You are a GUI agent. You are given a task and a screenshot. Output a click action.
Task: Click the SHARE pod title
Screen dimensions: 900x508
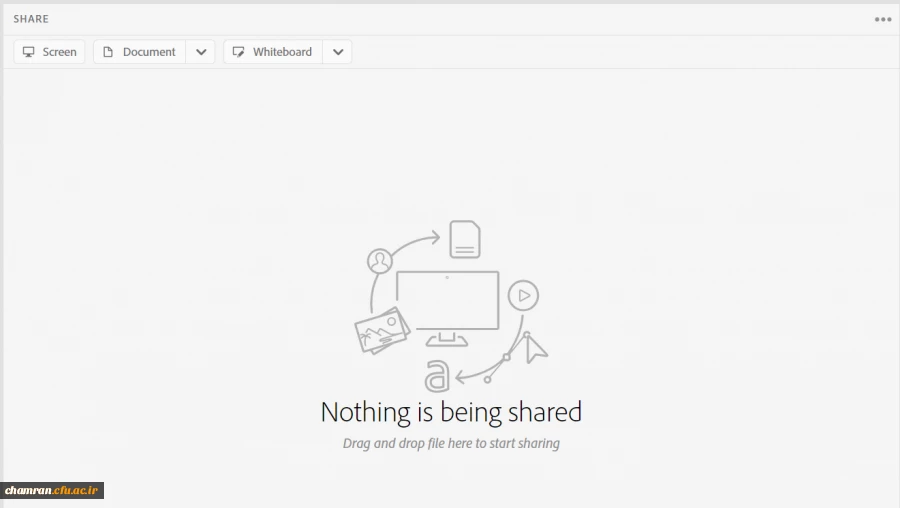(31, 19)
